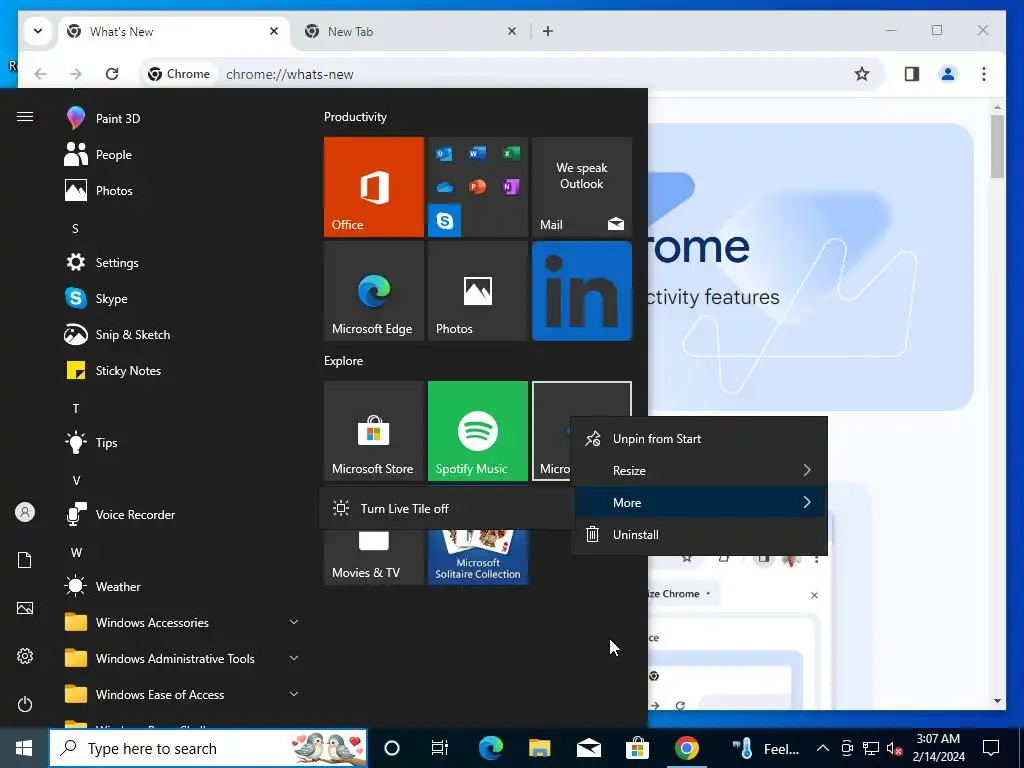The image size is (1024, 768).
Task: Open Task View on the taskbar
Action: click(440, 748)
